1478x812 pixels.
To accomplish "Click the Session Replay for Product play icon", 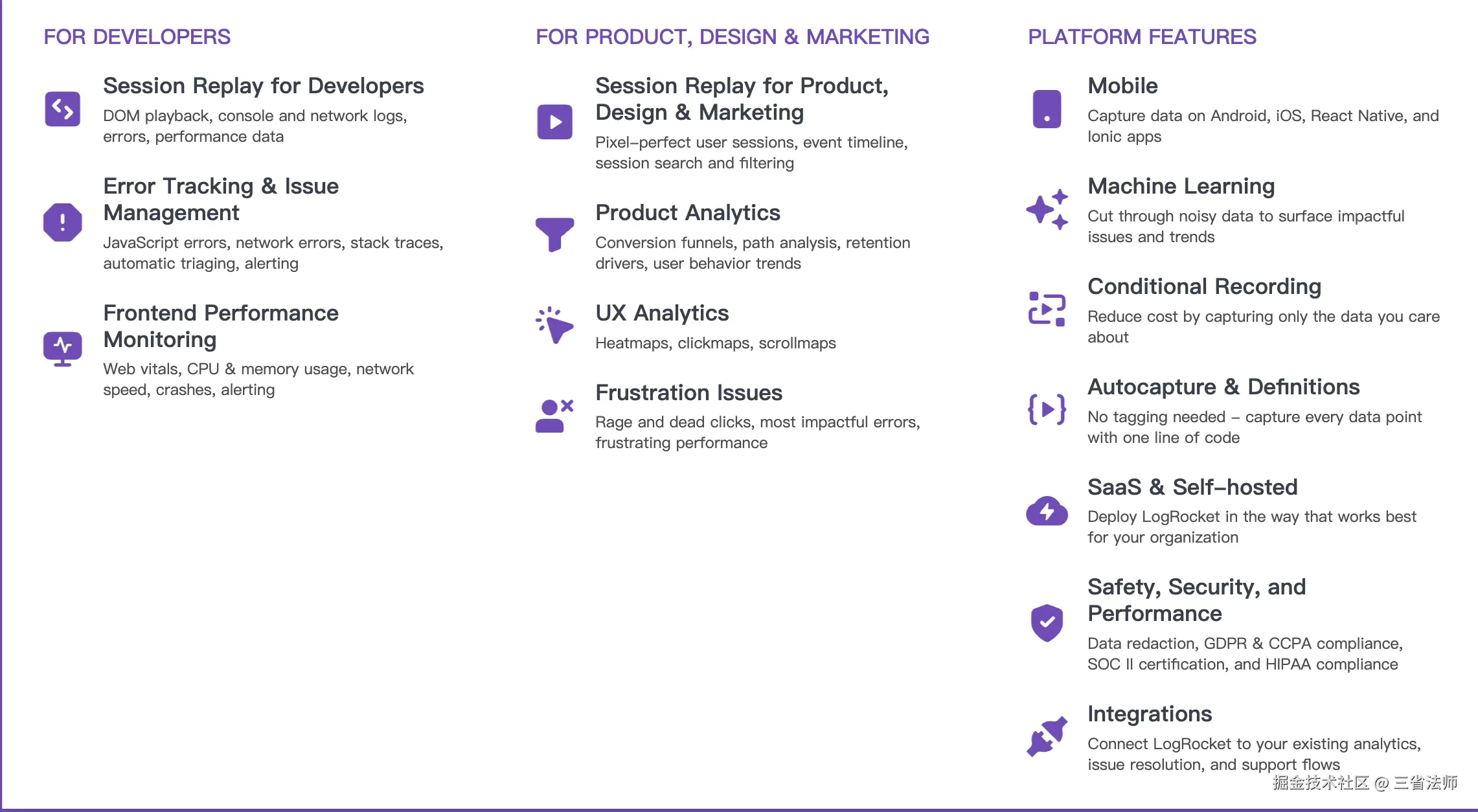I will coord(554,122).
